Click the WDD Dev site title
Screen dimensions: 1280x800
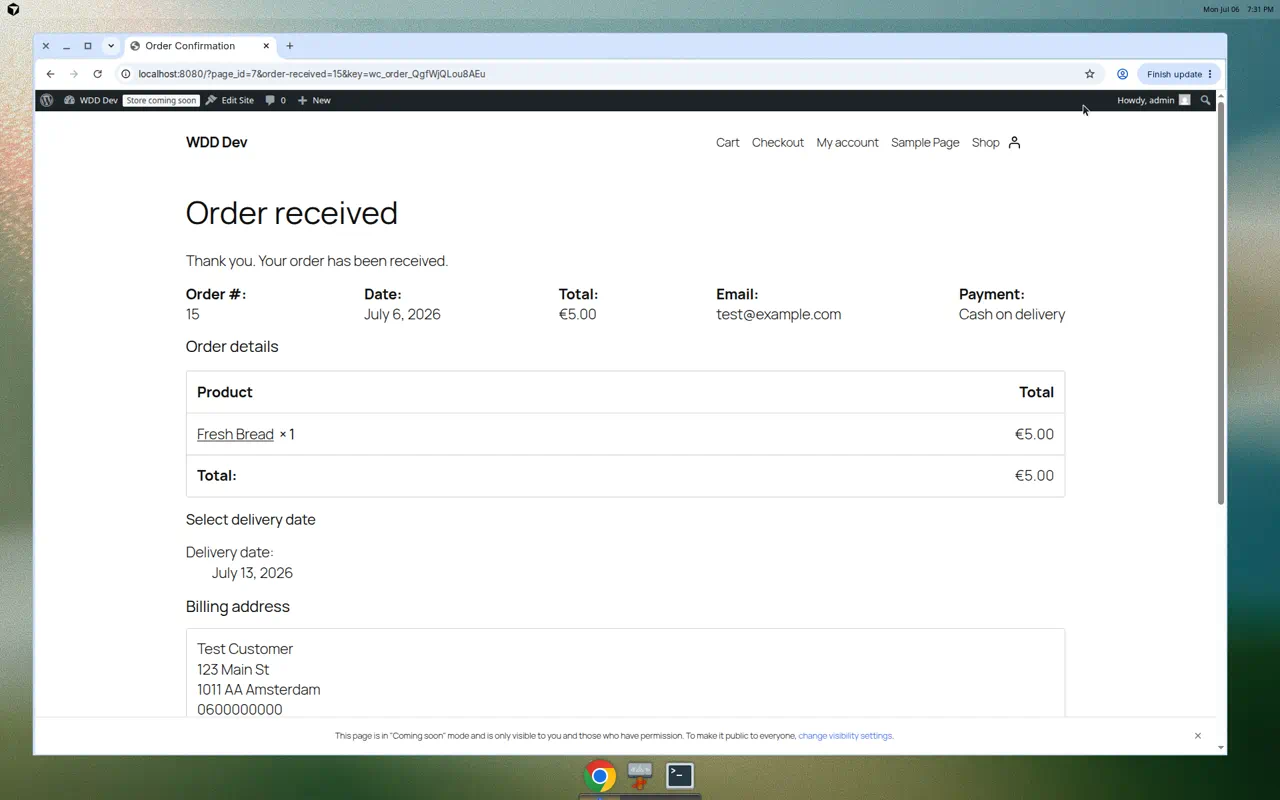[x=216, y=142]
